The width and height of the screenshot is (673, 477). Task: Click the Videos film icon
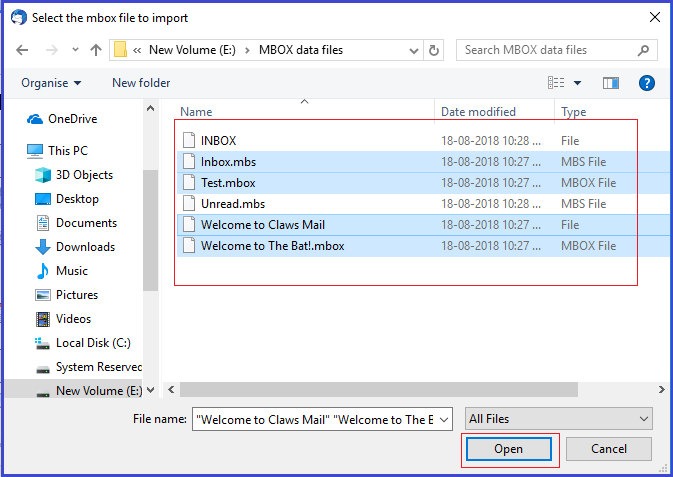tap(43, 319)
